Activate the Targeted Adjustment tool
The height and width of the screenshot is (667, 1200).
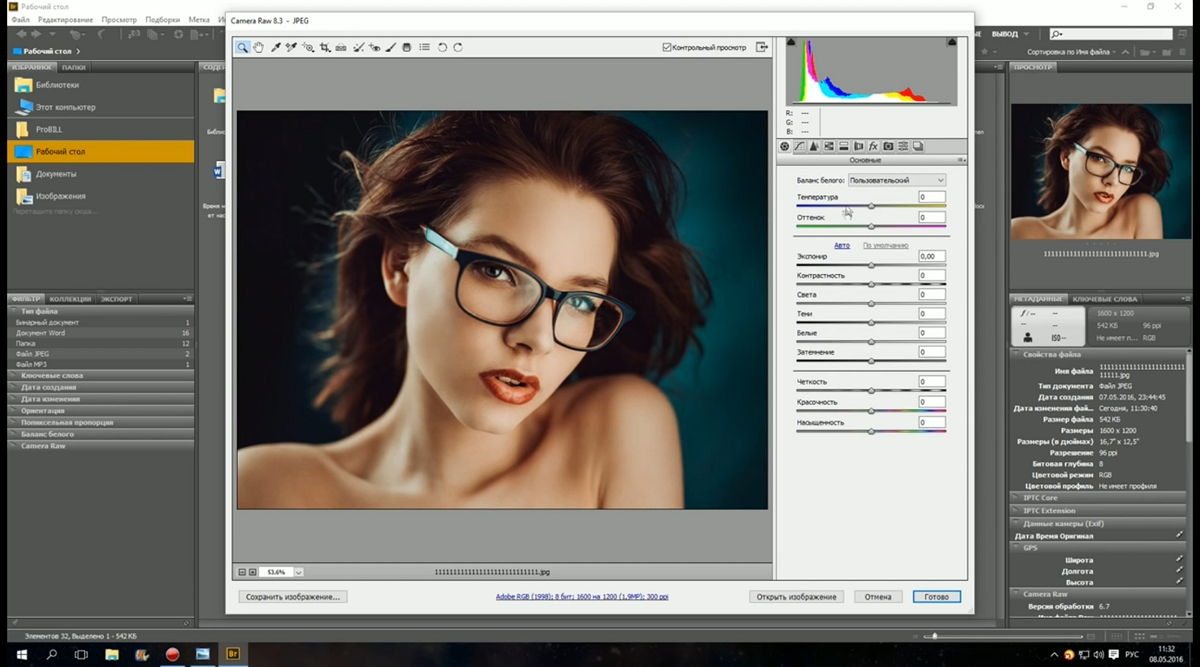click(309, 47)
